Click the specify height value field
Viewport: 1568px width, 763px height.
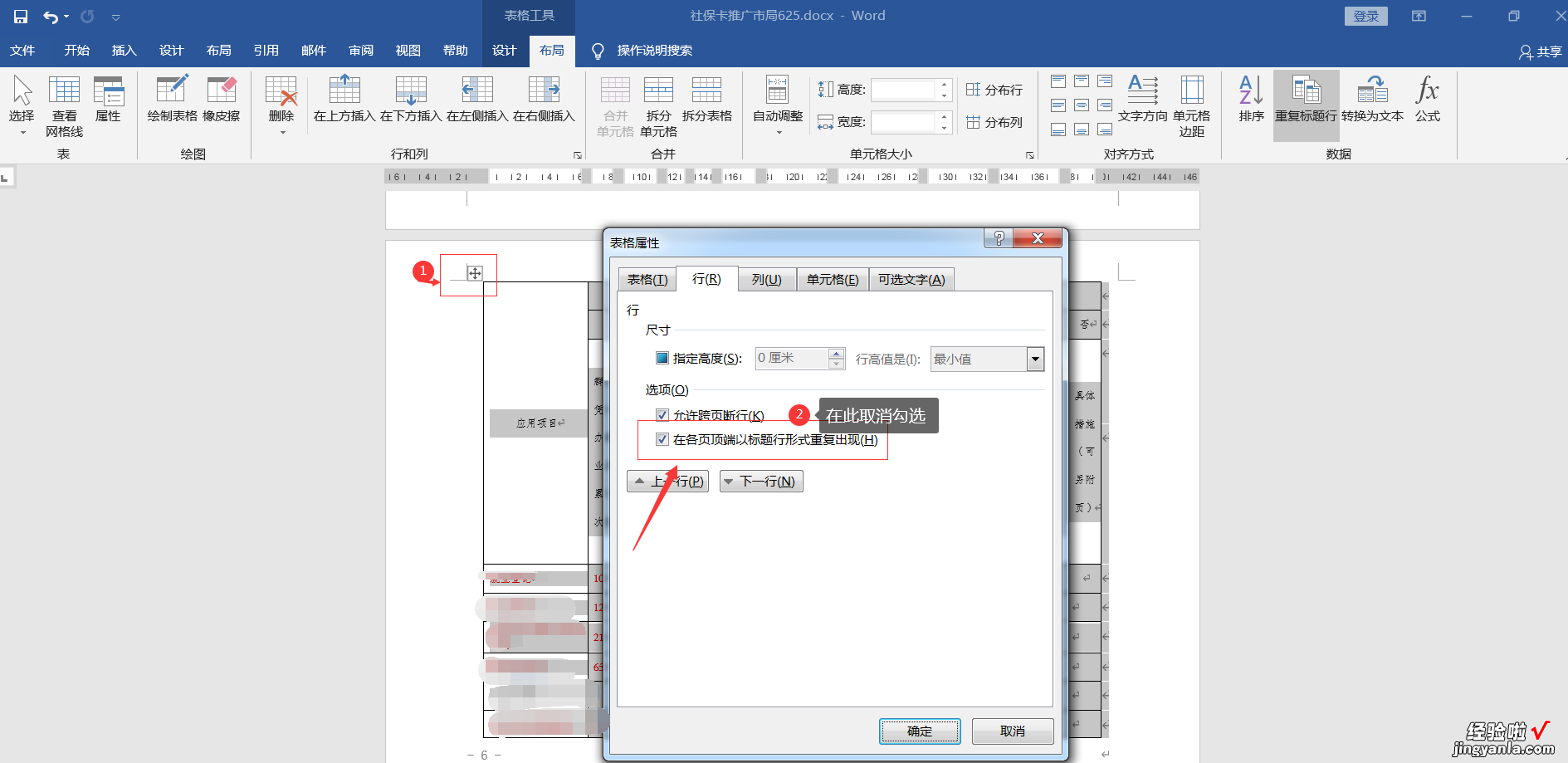tap(792, 358)
